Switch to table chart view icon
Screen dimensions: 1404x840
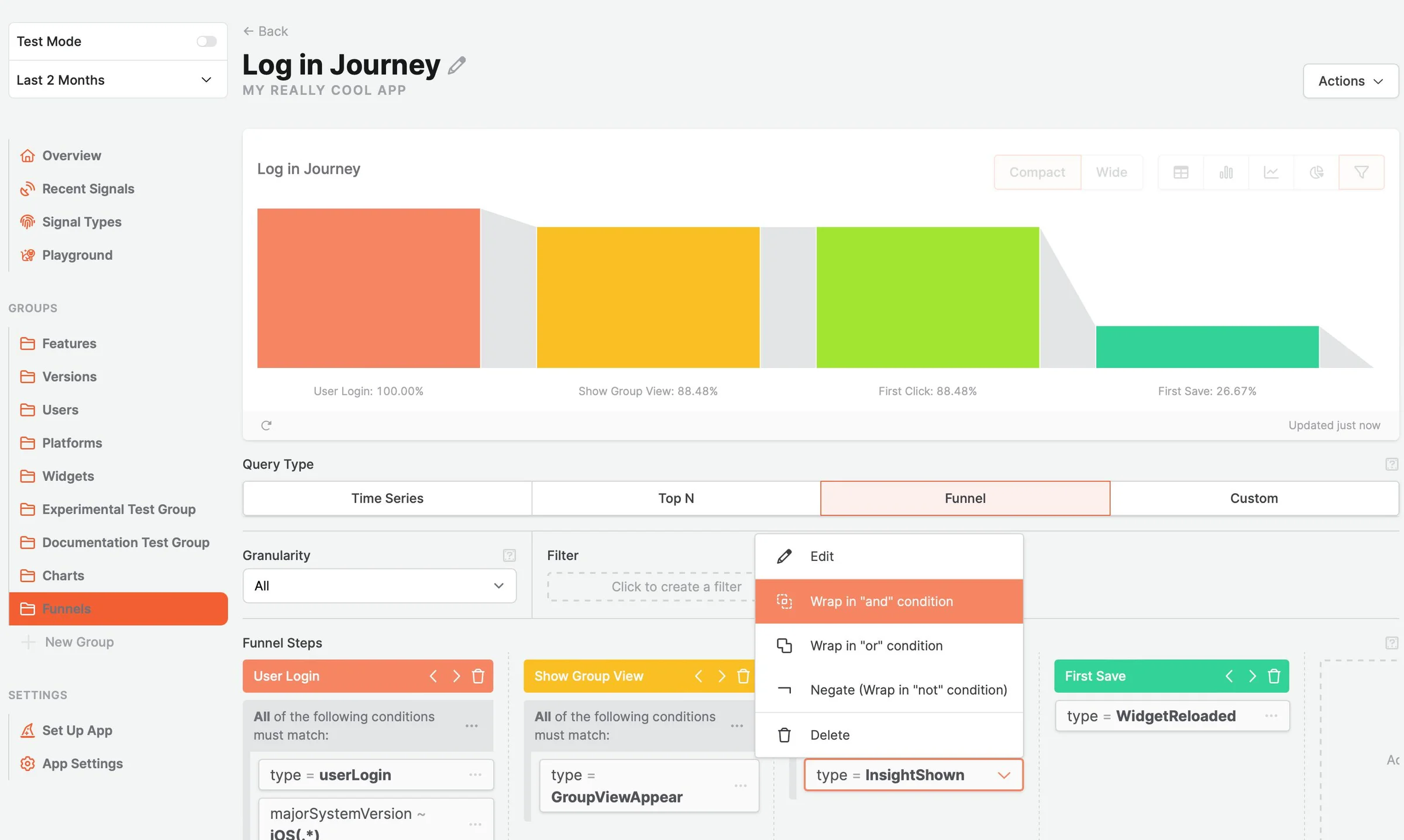point(1181,172)
